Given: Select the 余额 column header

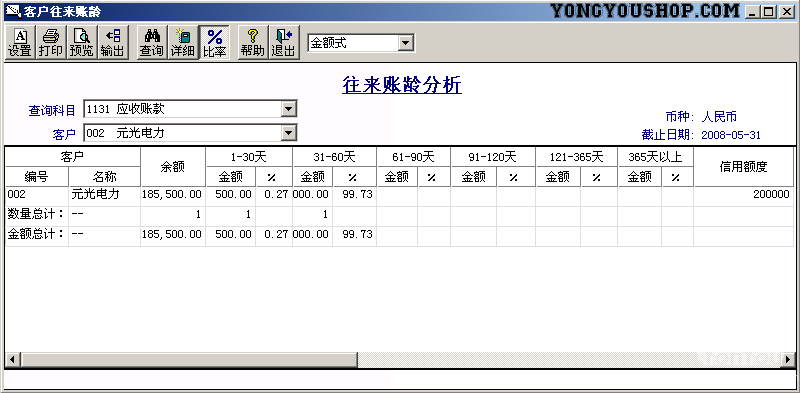Looking at the screenshot, I should [x=173, y=167].
